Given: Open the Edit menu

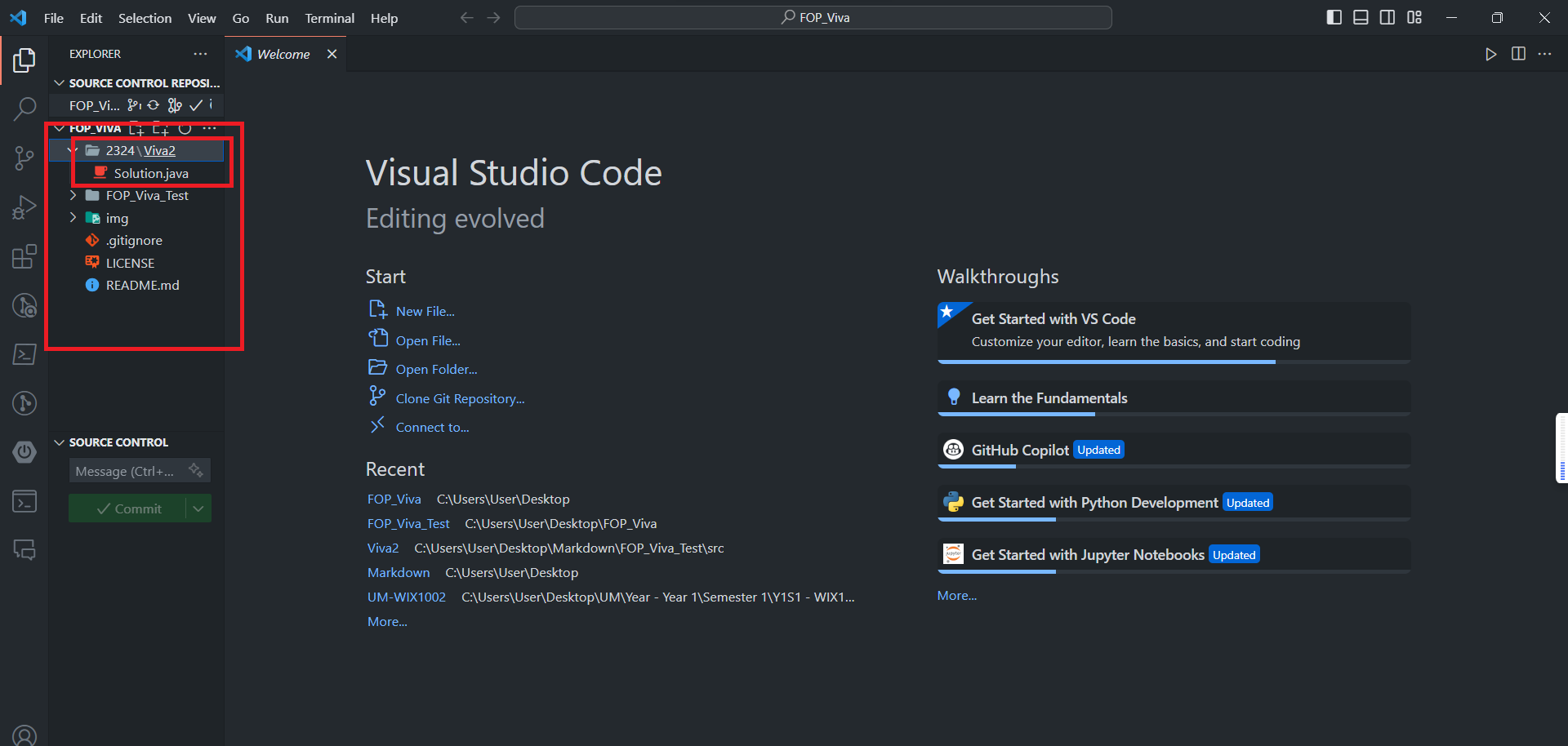Looking at the screenshot, I should pos(91,18).
